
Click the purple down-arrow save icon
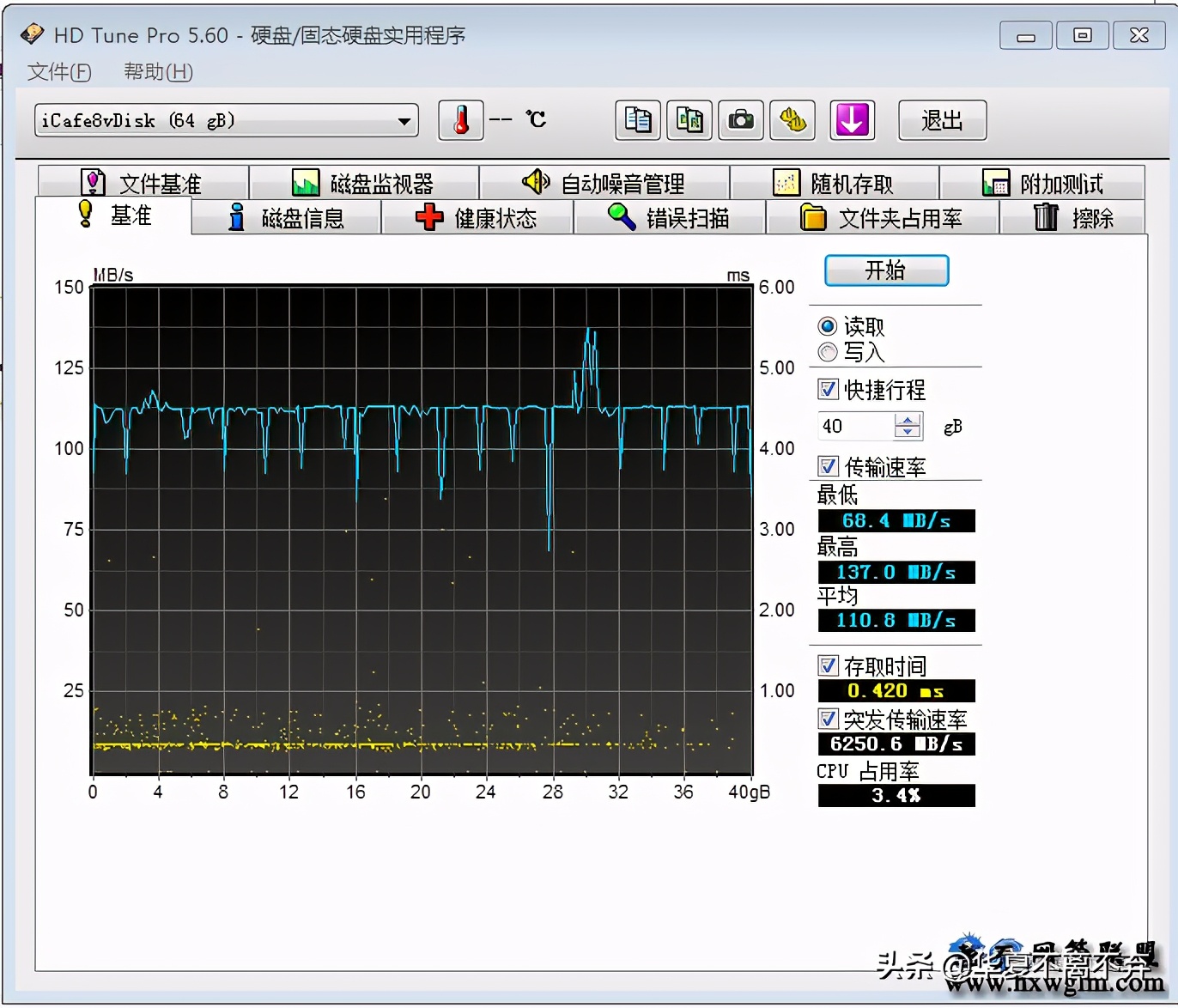click(x=851, y=120)
